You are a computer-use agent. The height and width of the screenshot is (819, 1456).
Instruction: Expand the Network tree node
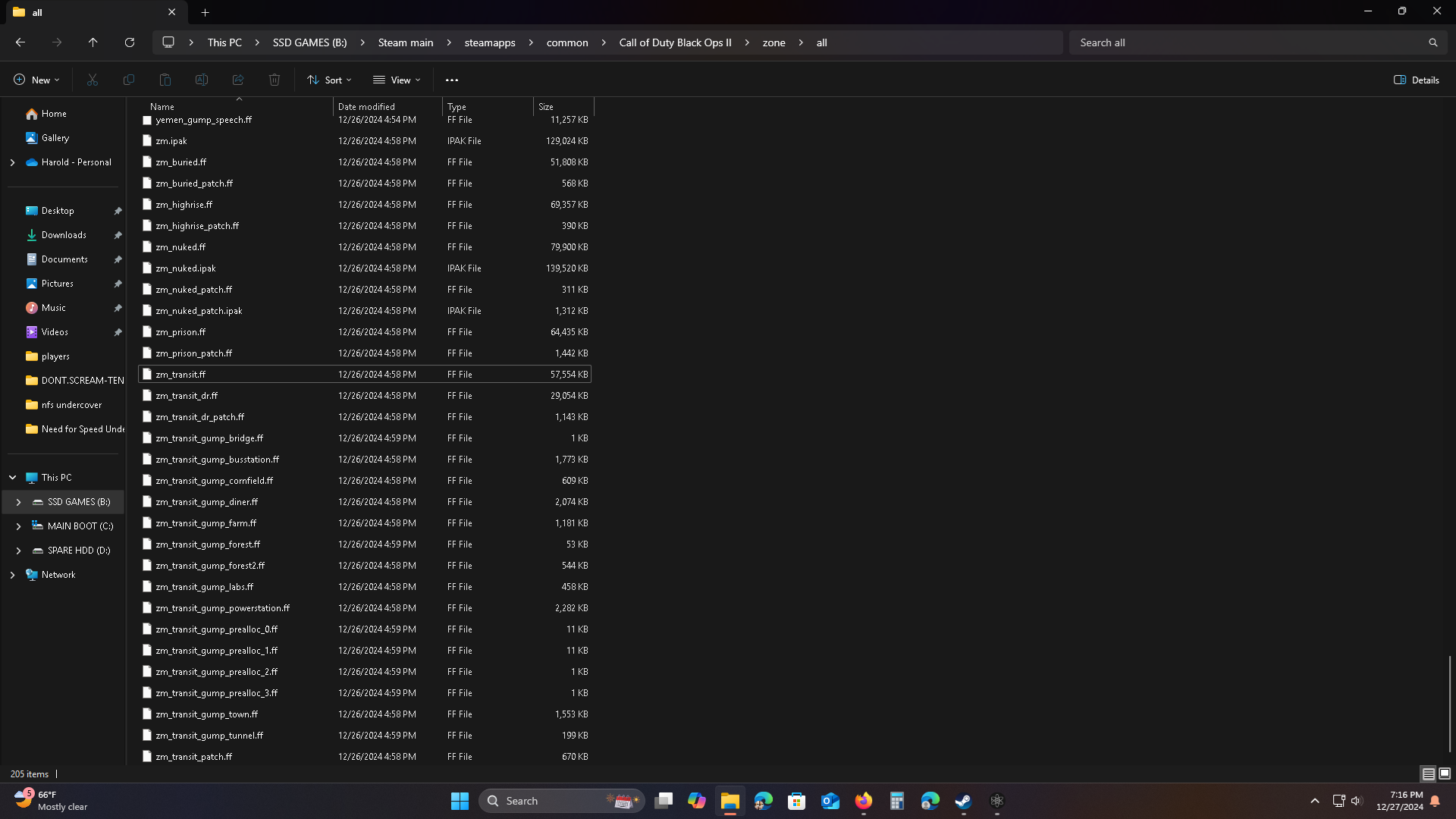click(12, 575)
